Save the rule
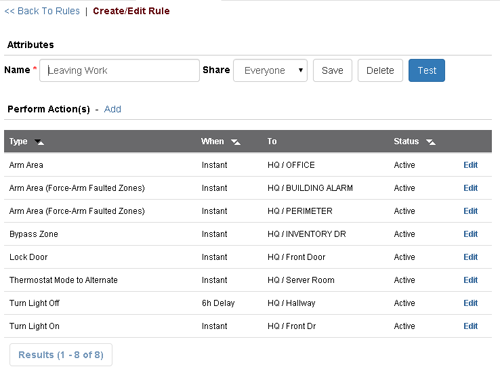 332,70
